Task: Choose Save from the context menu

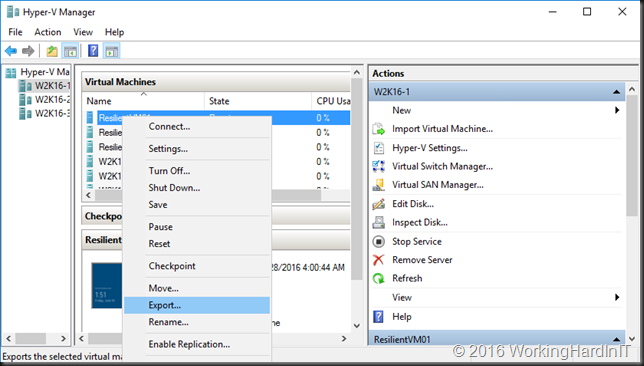Action: tap(197, 205)
